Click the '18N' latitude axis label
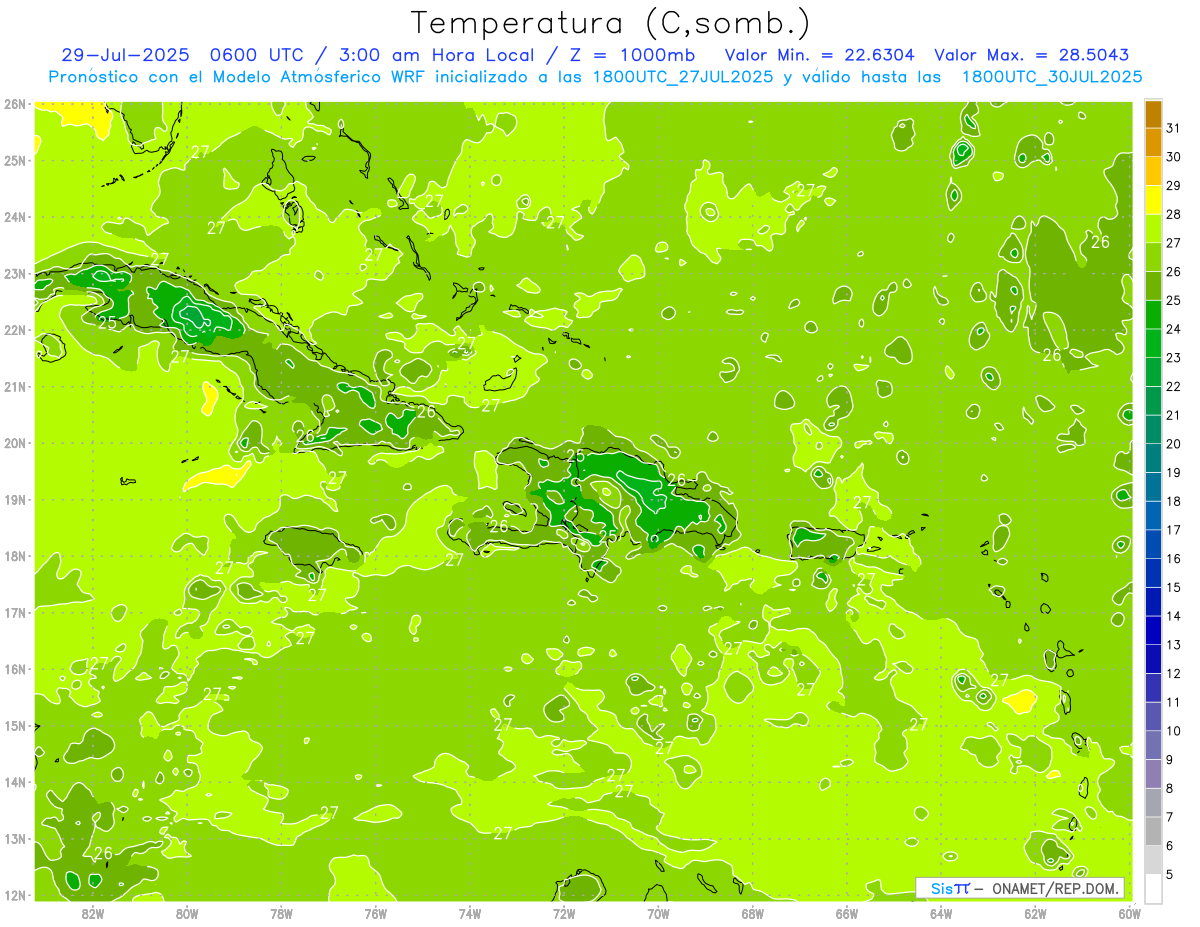This screenshot has height=927, width=1200. click(15, 556)
